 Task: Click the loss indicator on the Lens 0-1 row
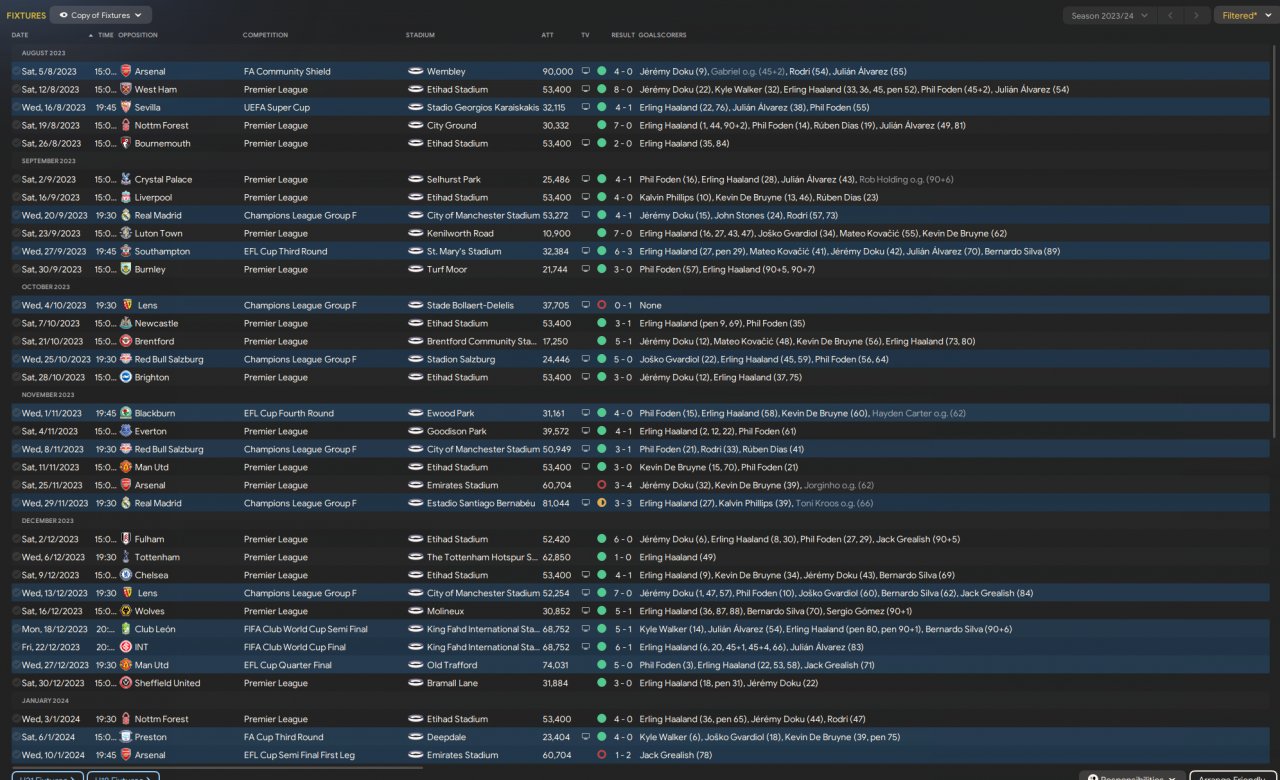point(601,305)
